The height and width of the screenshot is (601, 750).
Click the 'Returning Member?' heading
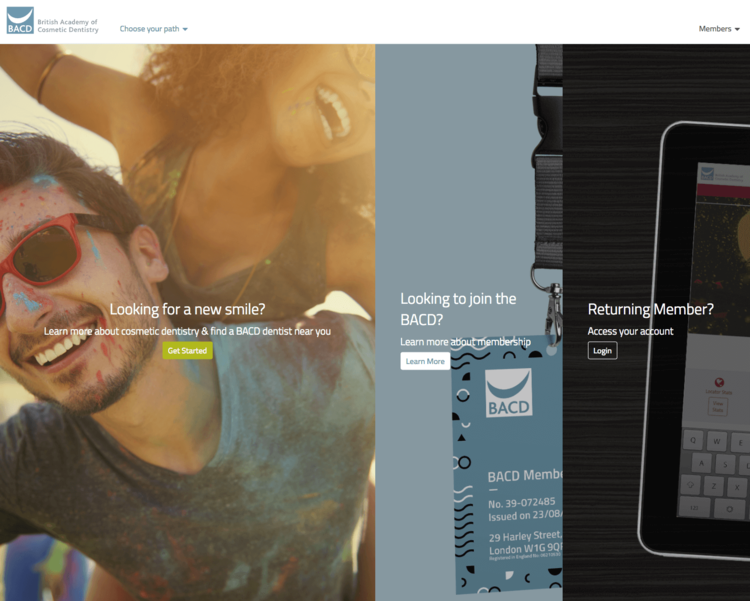pyautogui.click(x=651, y=309)
